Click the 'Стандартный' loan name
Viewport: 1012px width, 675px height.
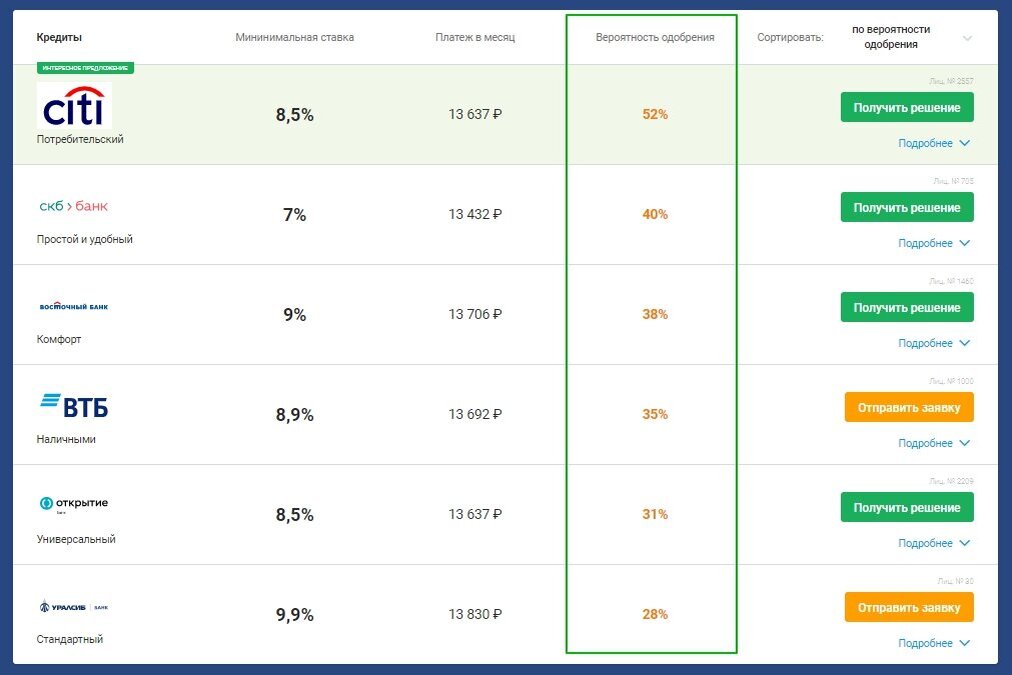coord(70,640)
